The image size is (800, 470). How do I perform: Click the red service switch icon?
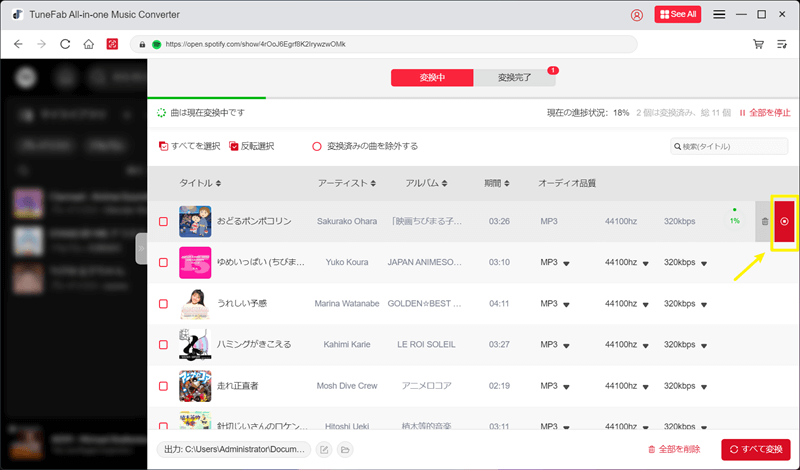[x=112, y=44]
